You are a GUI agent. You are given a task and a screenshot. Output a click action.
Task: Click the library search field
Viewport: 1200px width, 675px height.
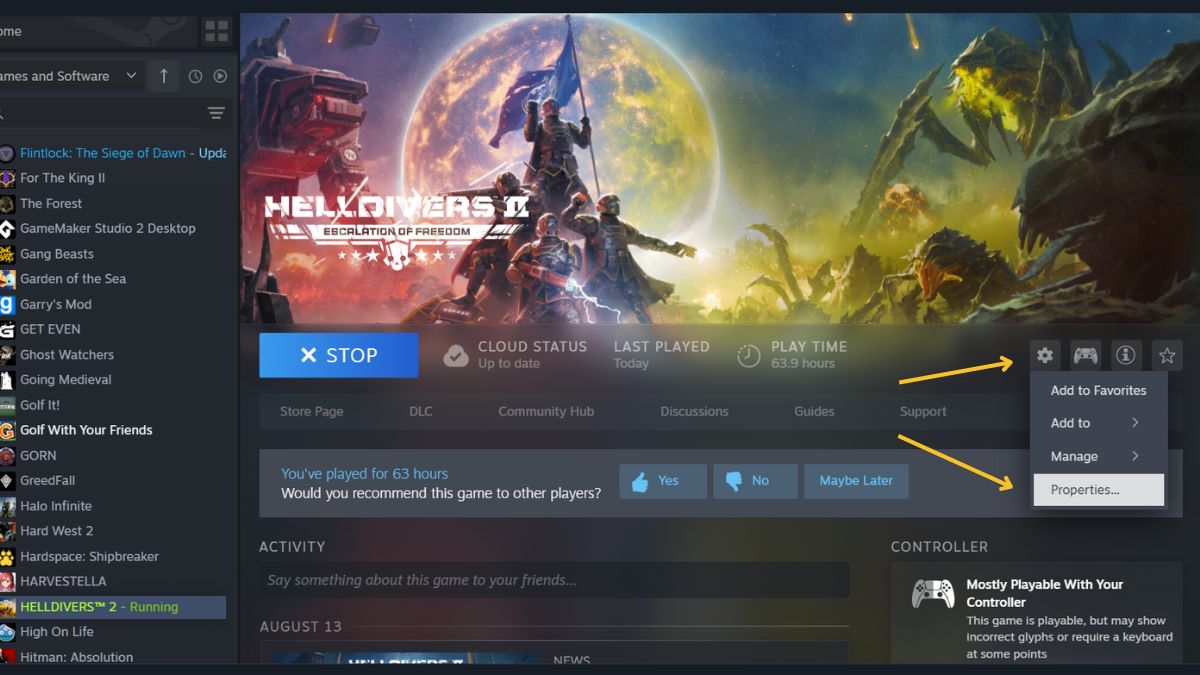(x=100, y=113)
